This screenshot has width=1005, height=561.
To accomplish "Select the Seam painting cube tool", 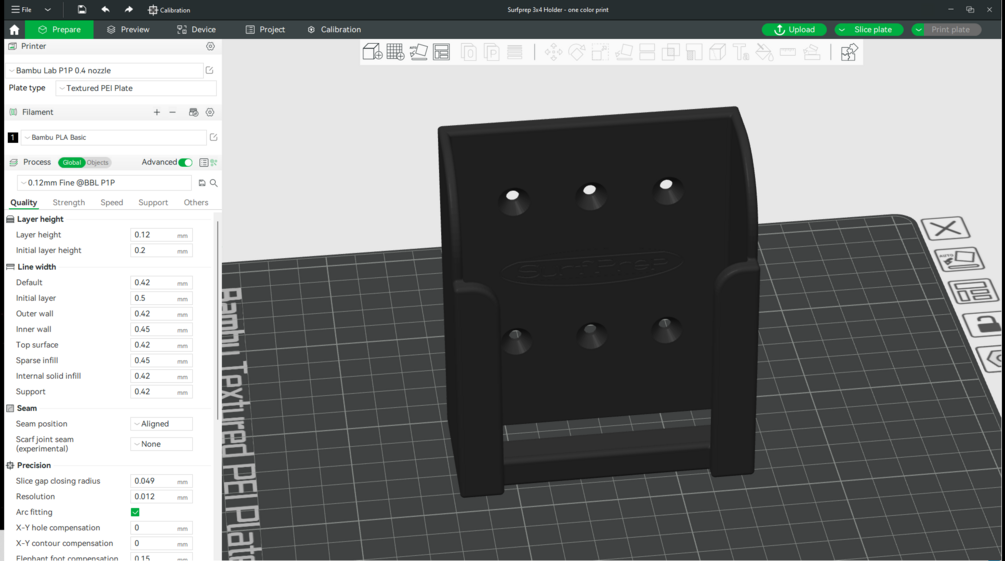I will tap(717, 52).
